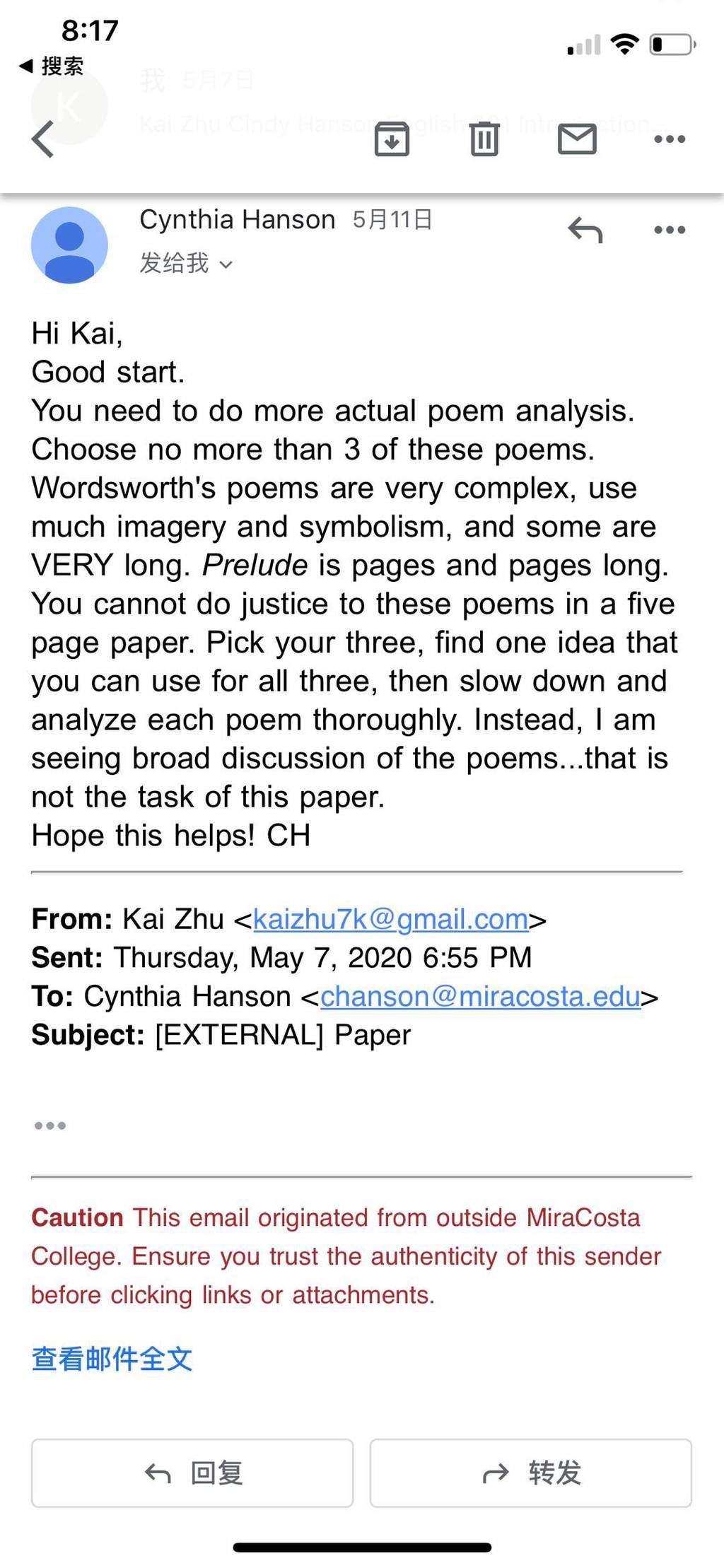This screenshot has height=1568, width=724.
Task: Open the kaizhu7k@gmail.com link
Action: point(390,919)
